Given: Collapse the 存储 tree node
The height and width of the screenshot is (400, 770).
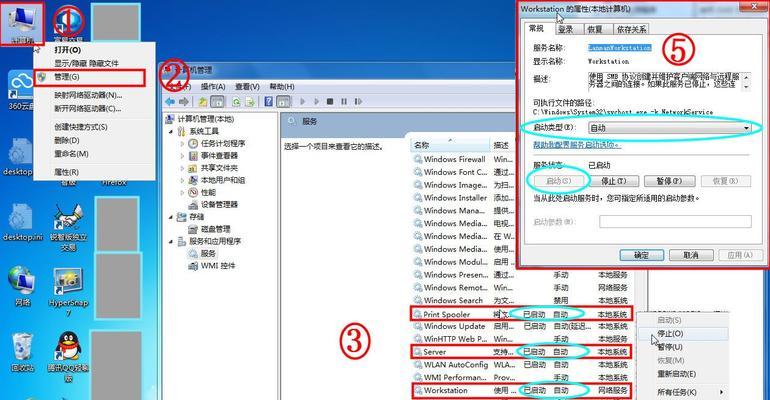Looking at the screenshot, I should click(171, 217).
